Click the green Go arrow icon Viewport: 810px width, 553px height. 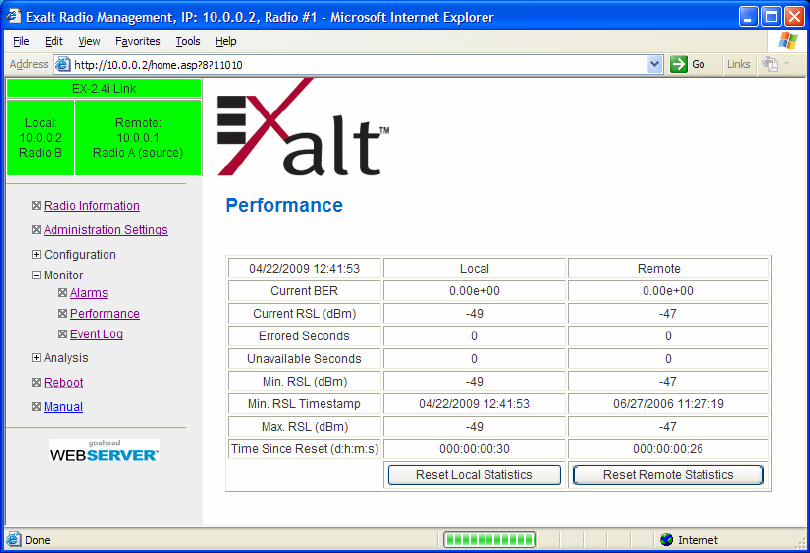coord(678,64)
